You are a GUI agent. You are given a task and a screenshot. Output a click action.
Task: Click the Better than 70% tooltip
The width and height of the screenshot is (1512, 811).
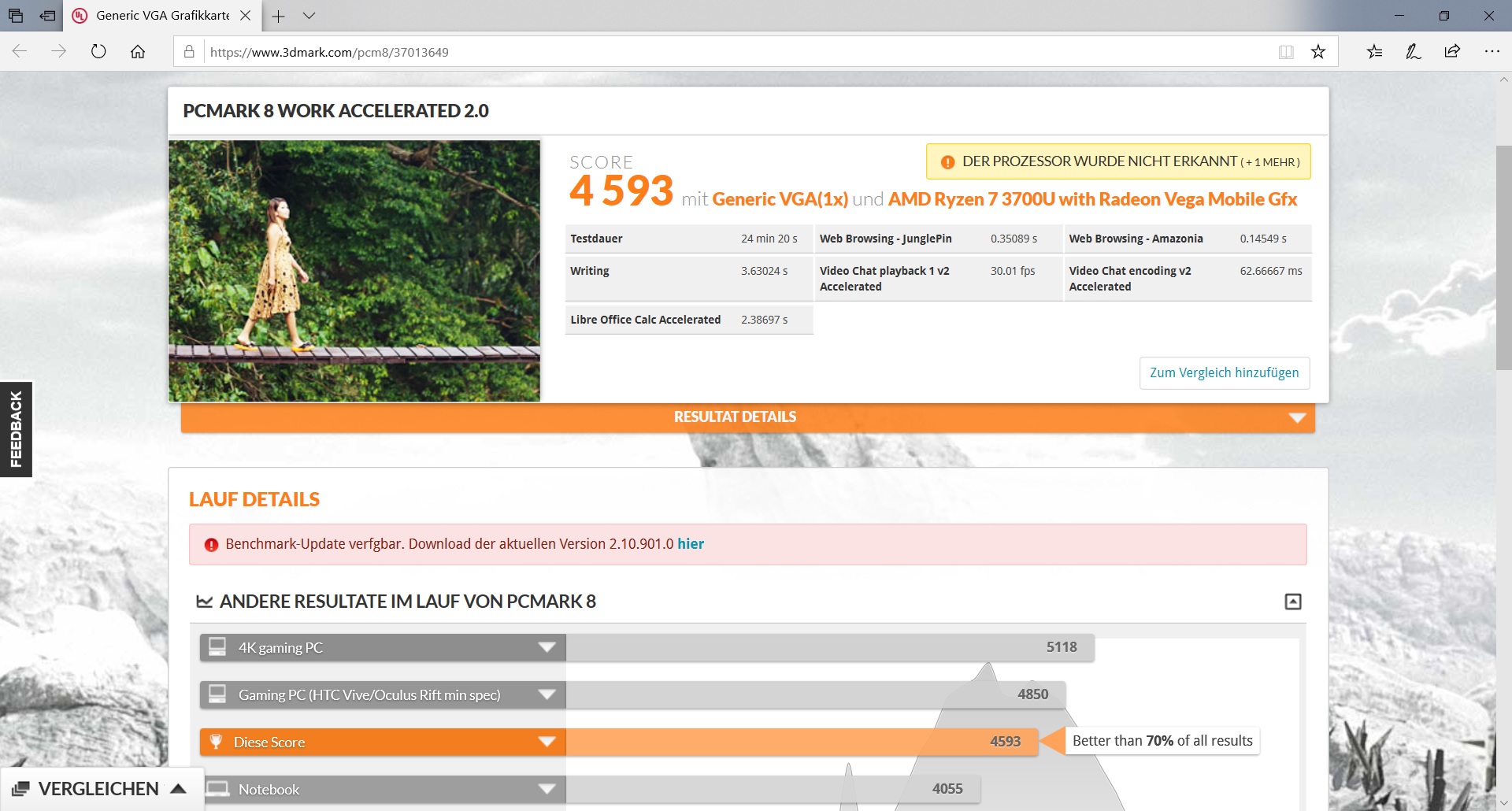pyautogui.click(x=1162, y=741)
